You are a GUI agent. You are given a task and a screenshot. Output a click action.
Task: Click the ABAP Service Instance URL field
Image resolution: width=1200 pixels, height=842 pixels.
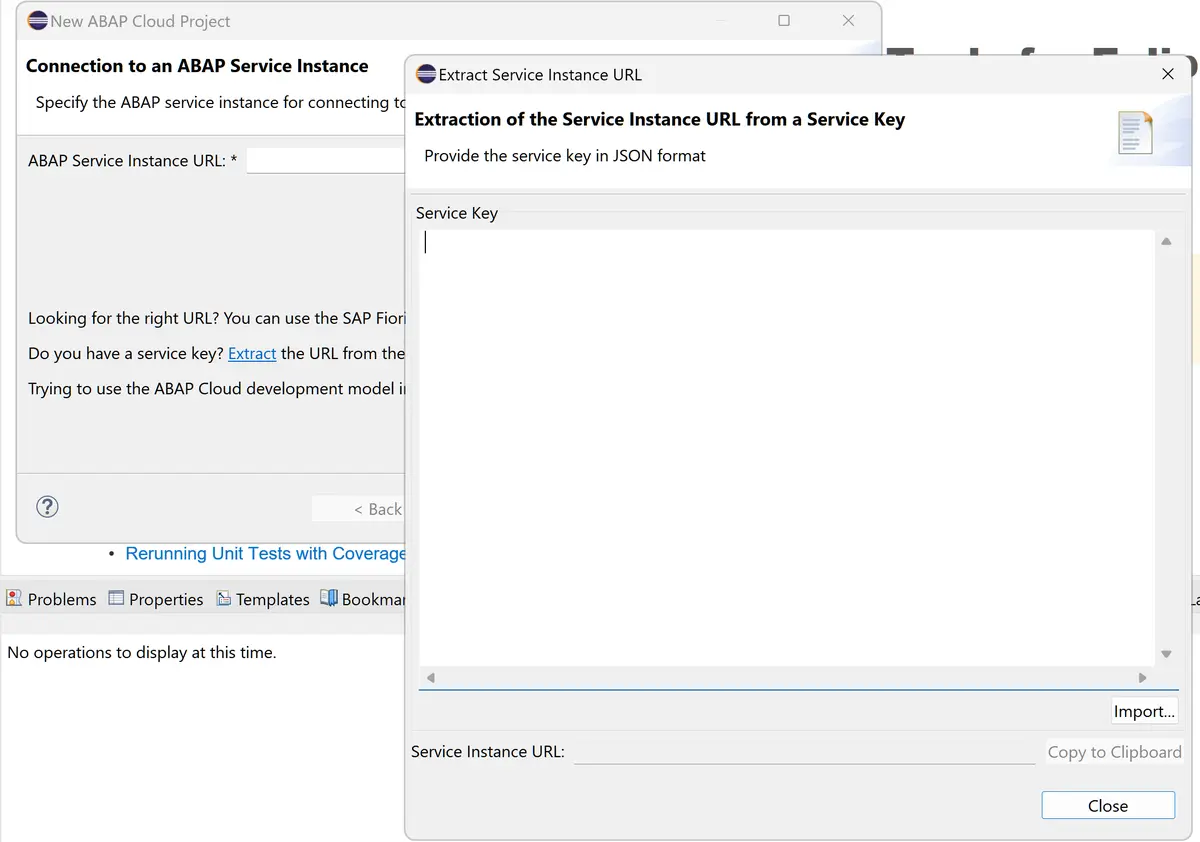(x=326, y=160)
